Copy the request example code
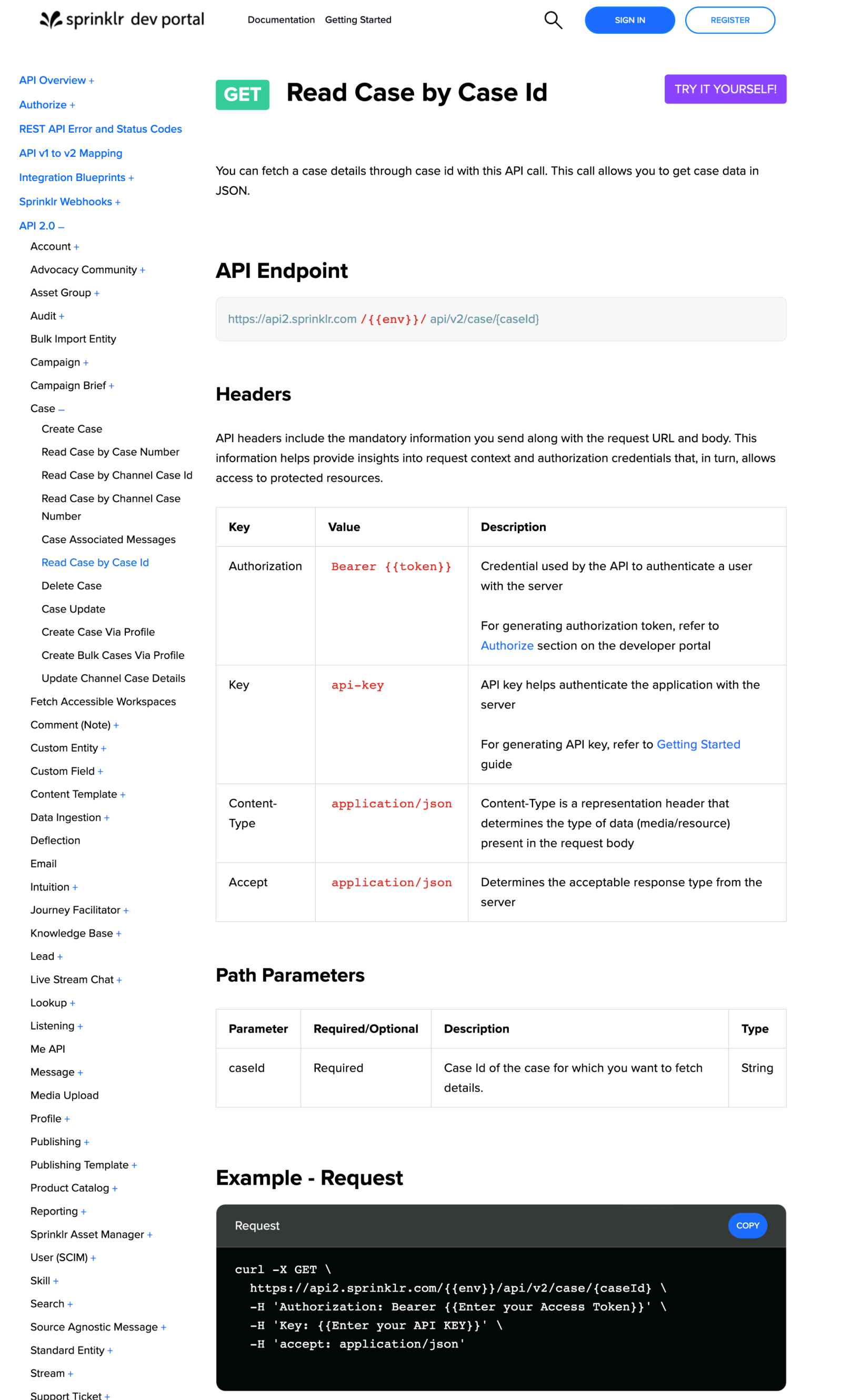This screenshot has height=1400, width=842. click(x=747, y=1226)
